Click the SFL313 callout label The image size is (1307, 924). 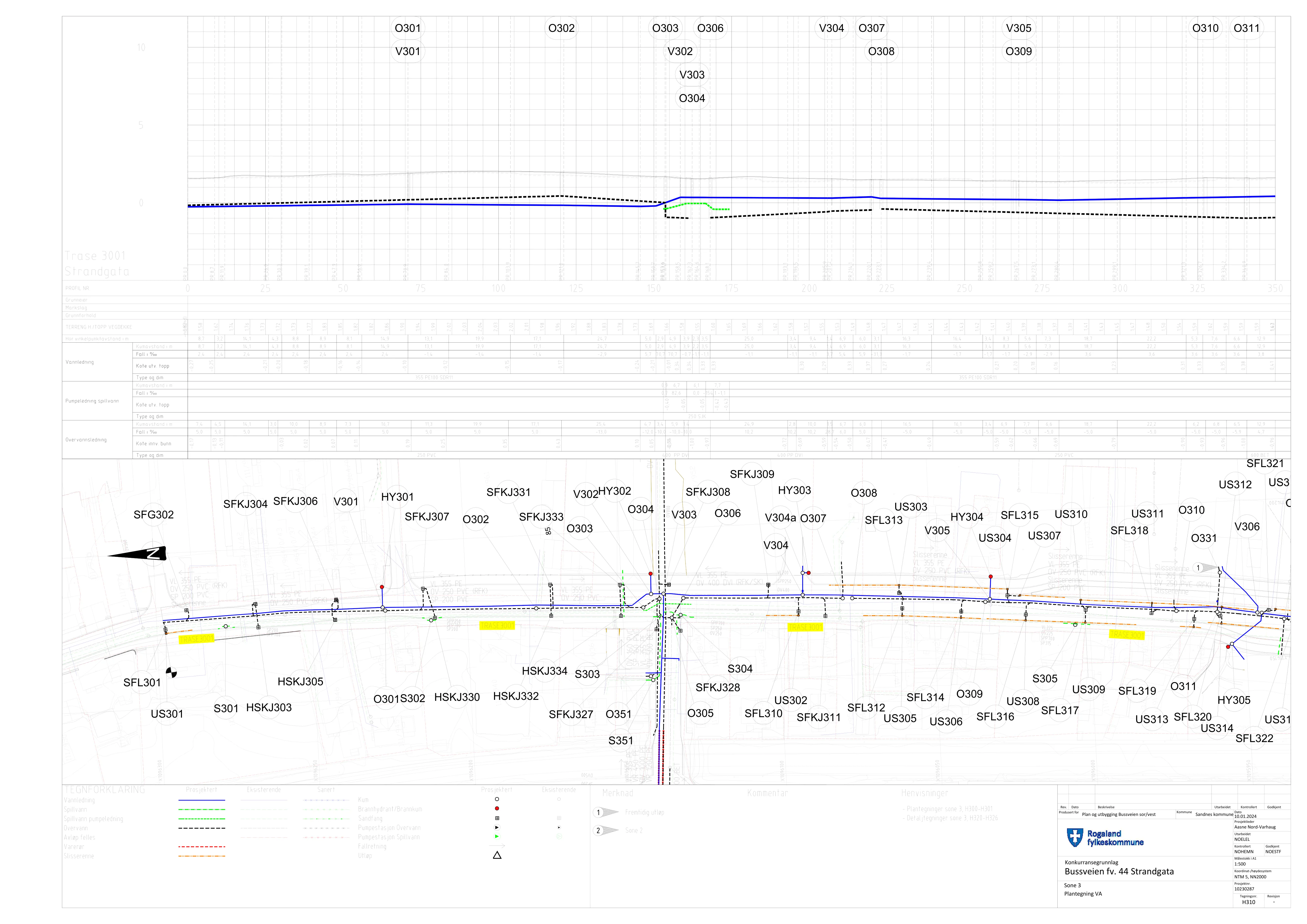[884, 520]
